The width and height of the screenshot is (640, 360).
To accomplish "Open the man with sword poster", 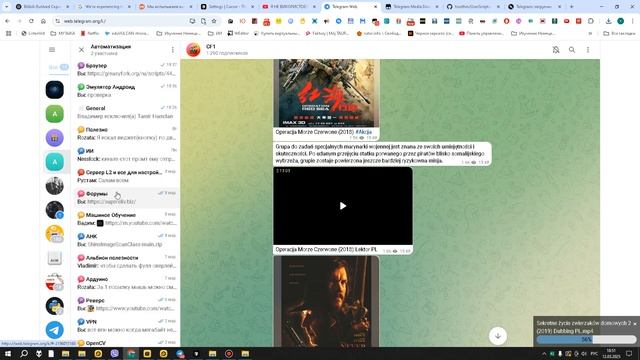I will pos(327,302).
